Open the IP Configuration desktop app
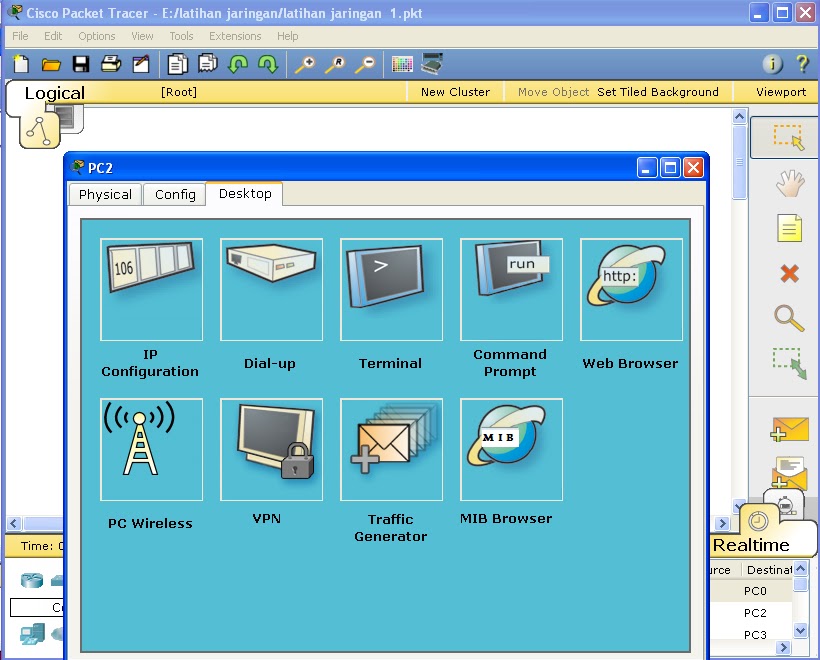This screenshot has height=660, width=820. [x=151, y=289]
